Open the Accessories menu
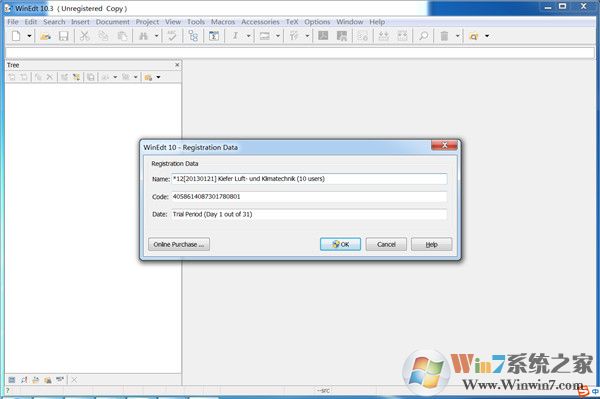 (x=260, y=22)
